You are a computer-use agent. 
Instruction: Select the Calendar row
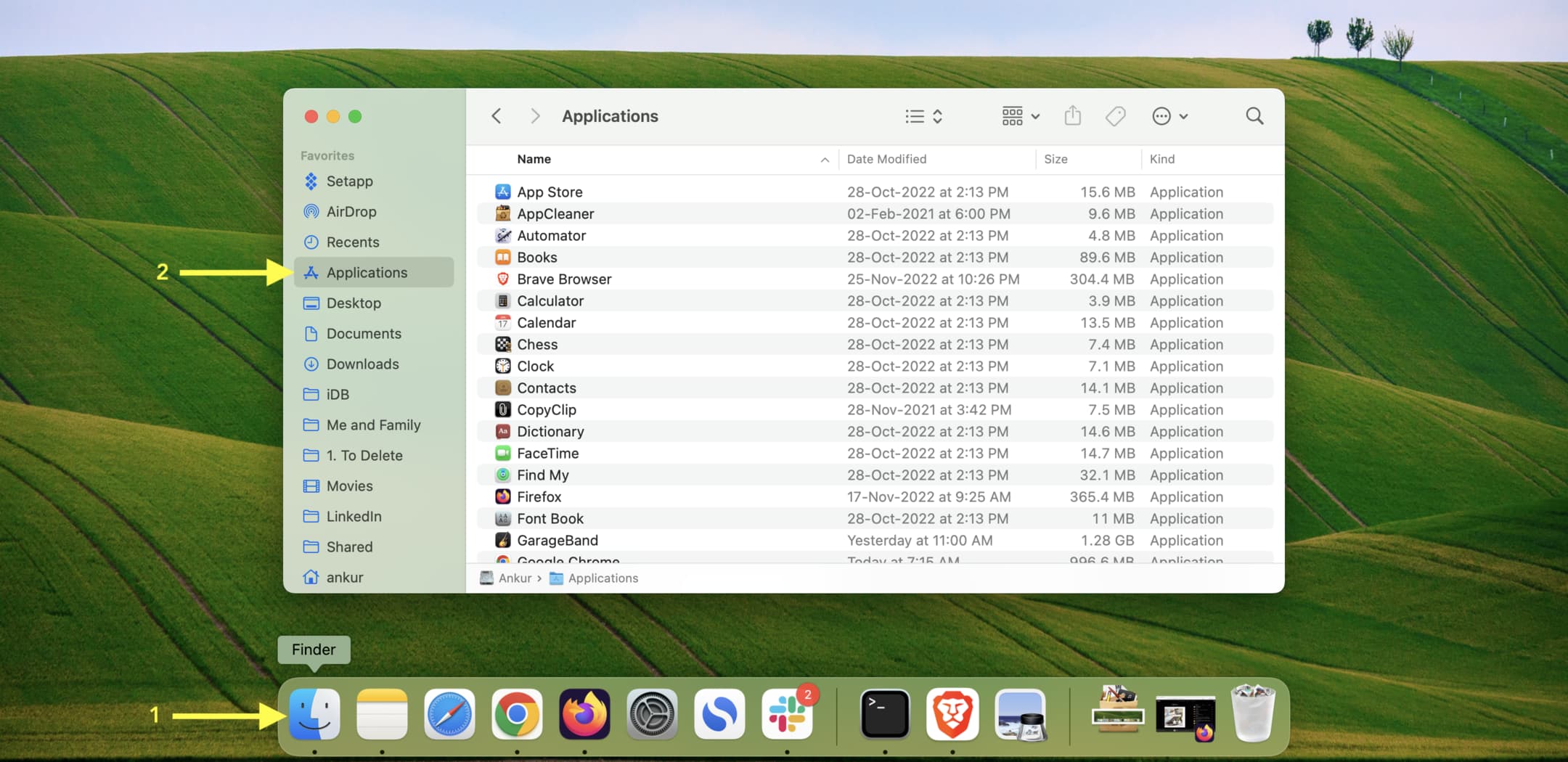[875, 322]
